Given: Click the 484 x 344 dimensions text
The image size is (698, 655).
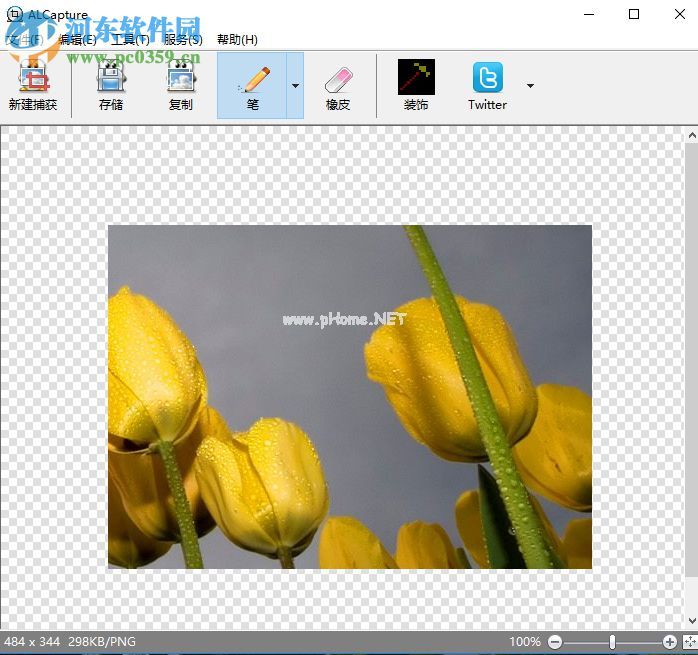Looking at the screenshot, I should 32,642.
